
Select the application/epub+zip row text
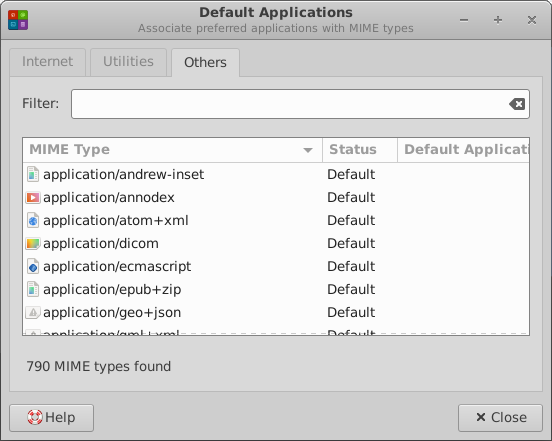pyautogui.click(x=112, y=290)
